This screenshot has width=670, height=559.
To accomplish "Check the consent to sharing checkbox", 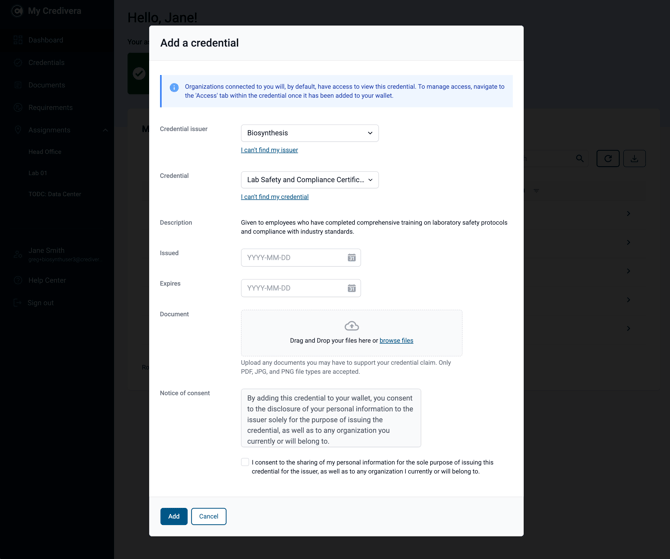I will pyautogui.click(x=245, y=462).
